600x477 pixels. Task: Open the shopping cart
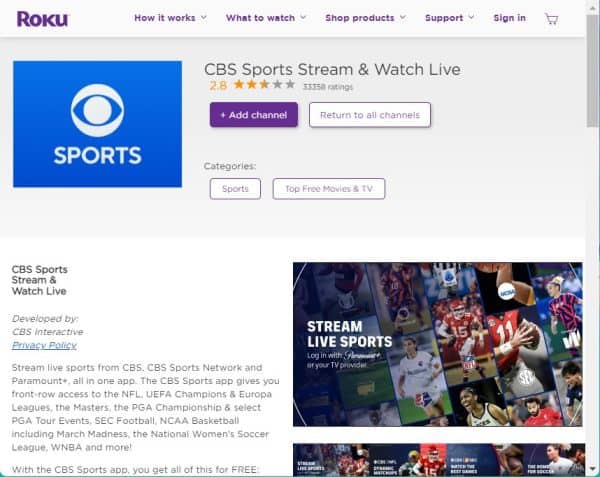tap(551, 18)
